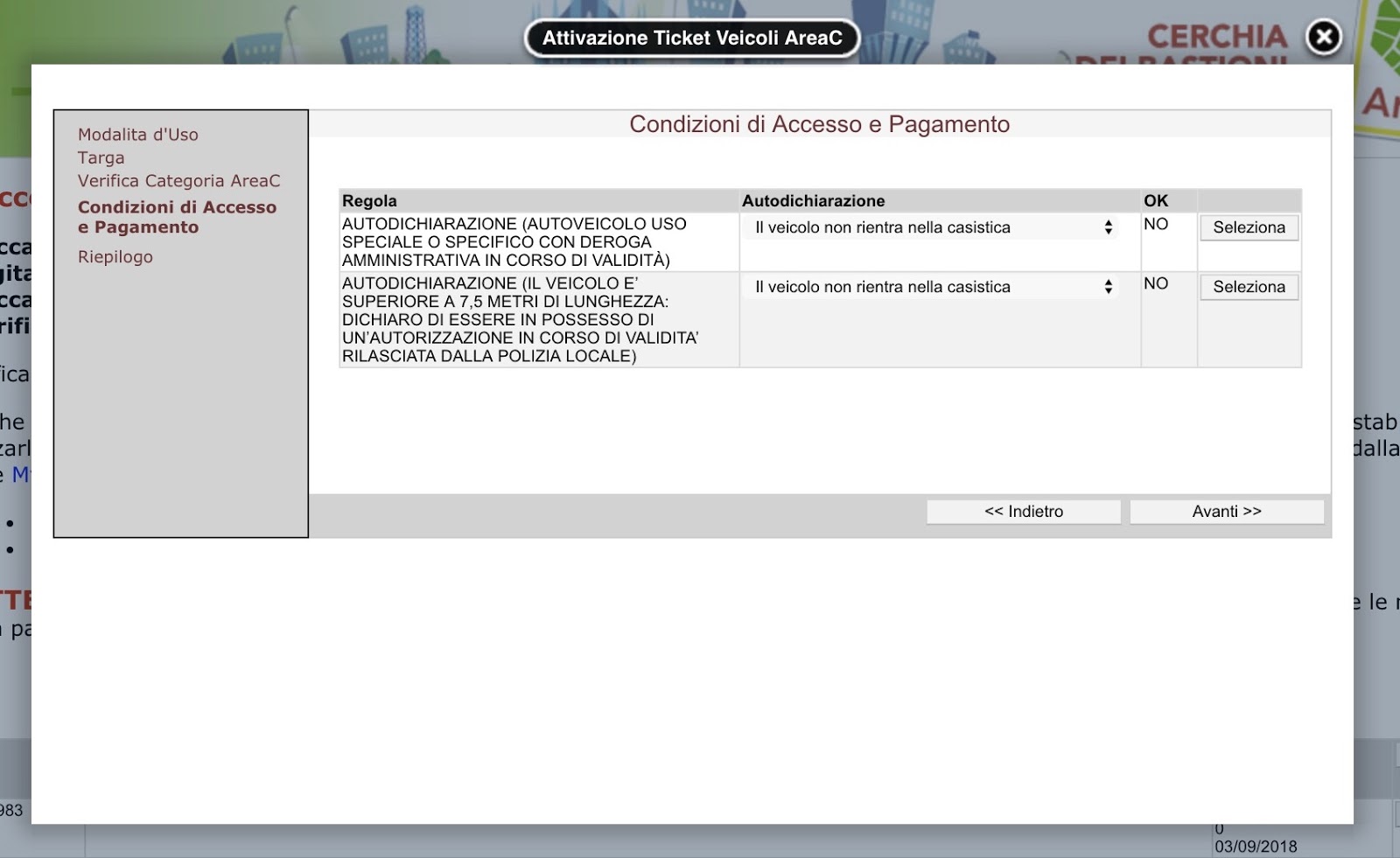Select Condizioni di Accesso e Pagamento step
The width and height of the screenshot is (1400, 858).
177,217
